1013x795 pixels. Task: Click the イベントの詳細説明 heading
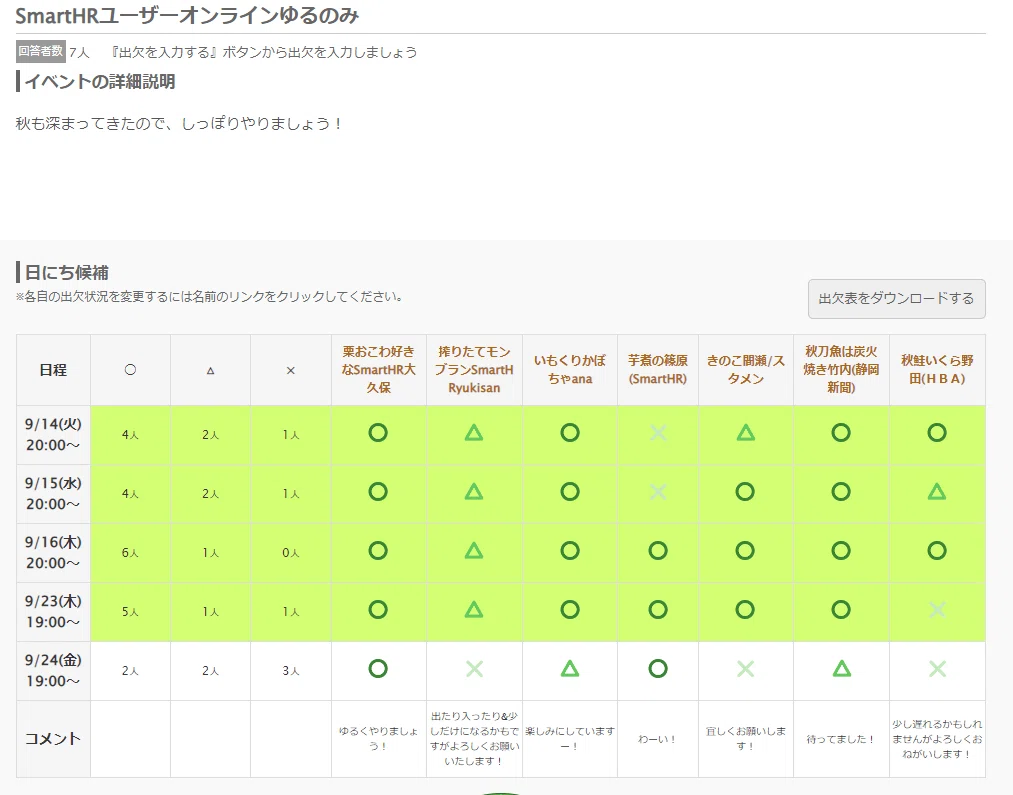[x=99, y=81]
